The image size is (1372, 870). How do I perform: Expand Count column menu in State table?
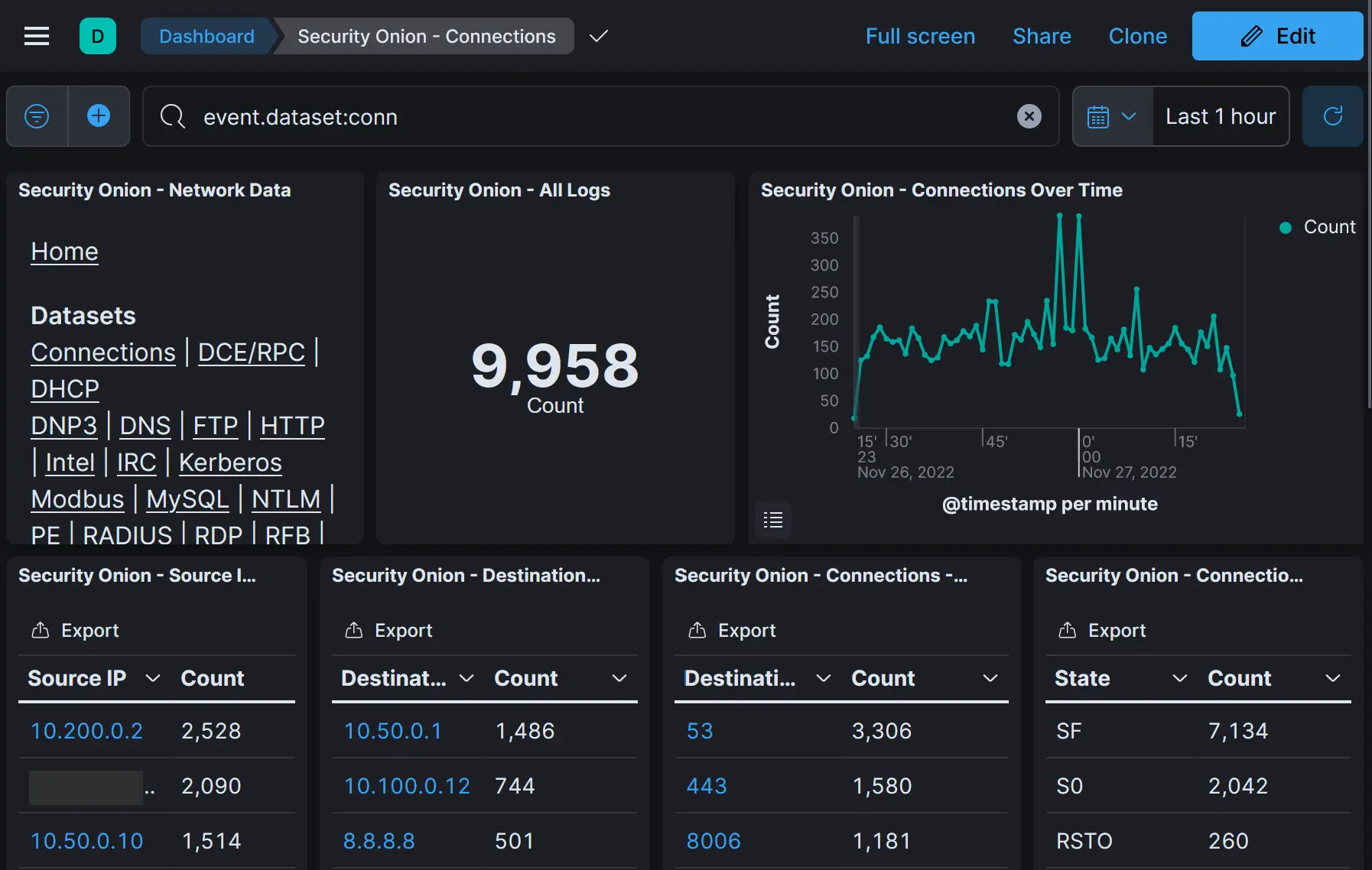[1333, 678]
